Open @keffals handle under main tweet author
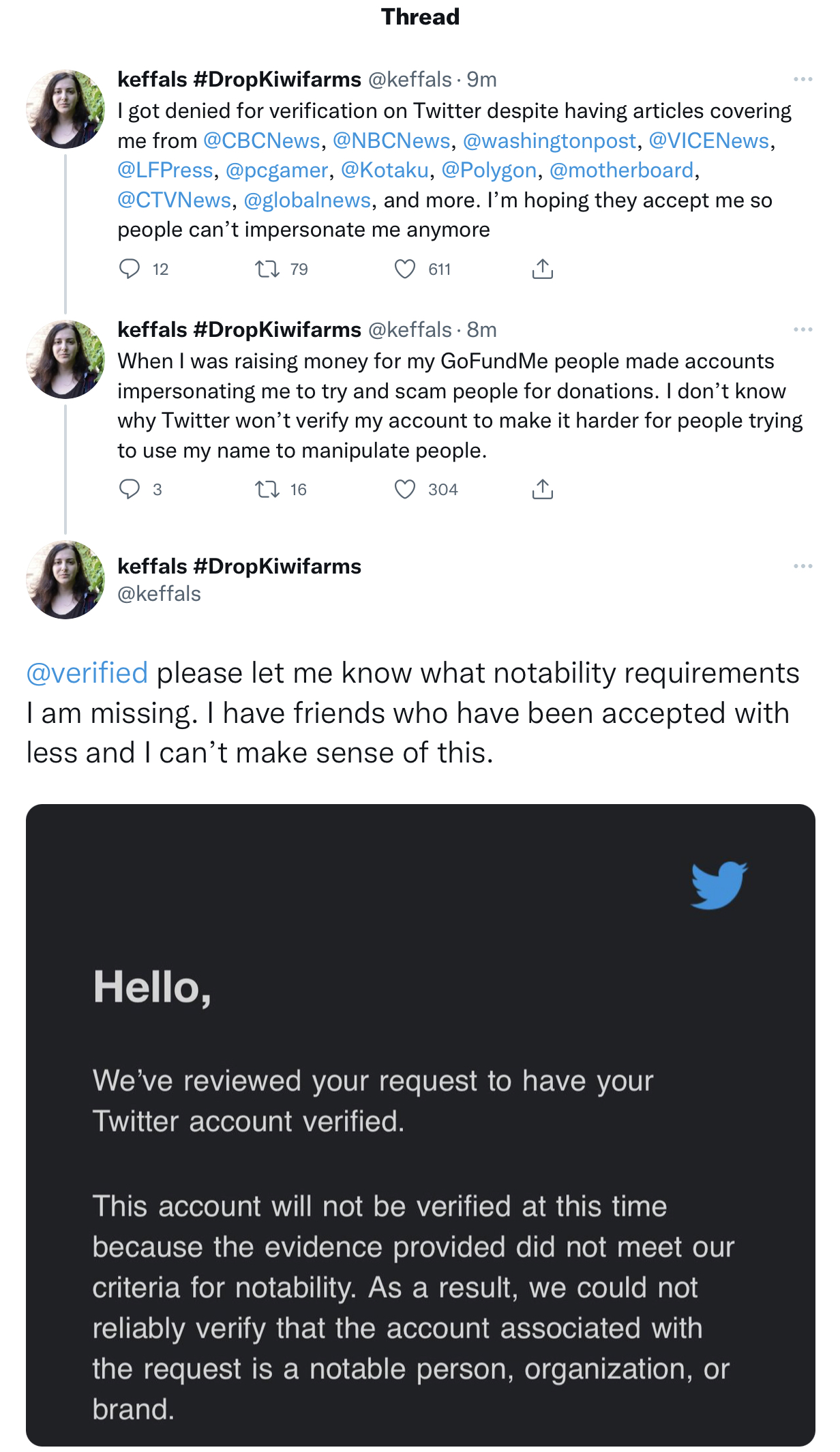The width and height of the screenshot is (840, 1452). click(159, 594)
